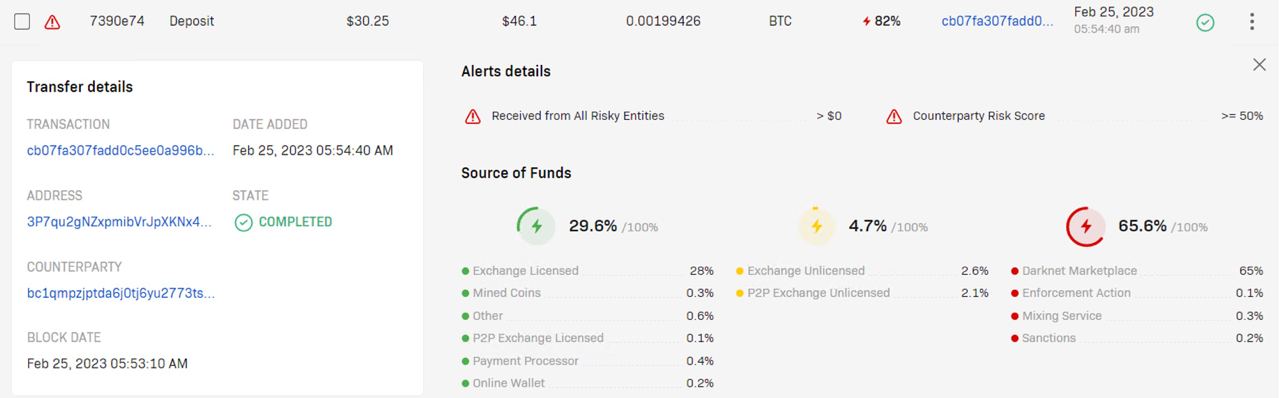This screenshot has width=1280, height=398.
Task: Tick the checkbox for transfer 7390e74
Action: tap(22, 21)
